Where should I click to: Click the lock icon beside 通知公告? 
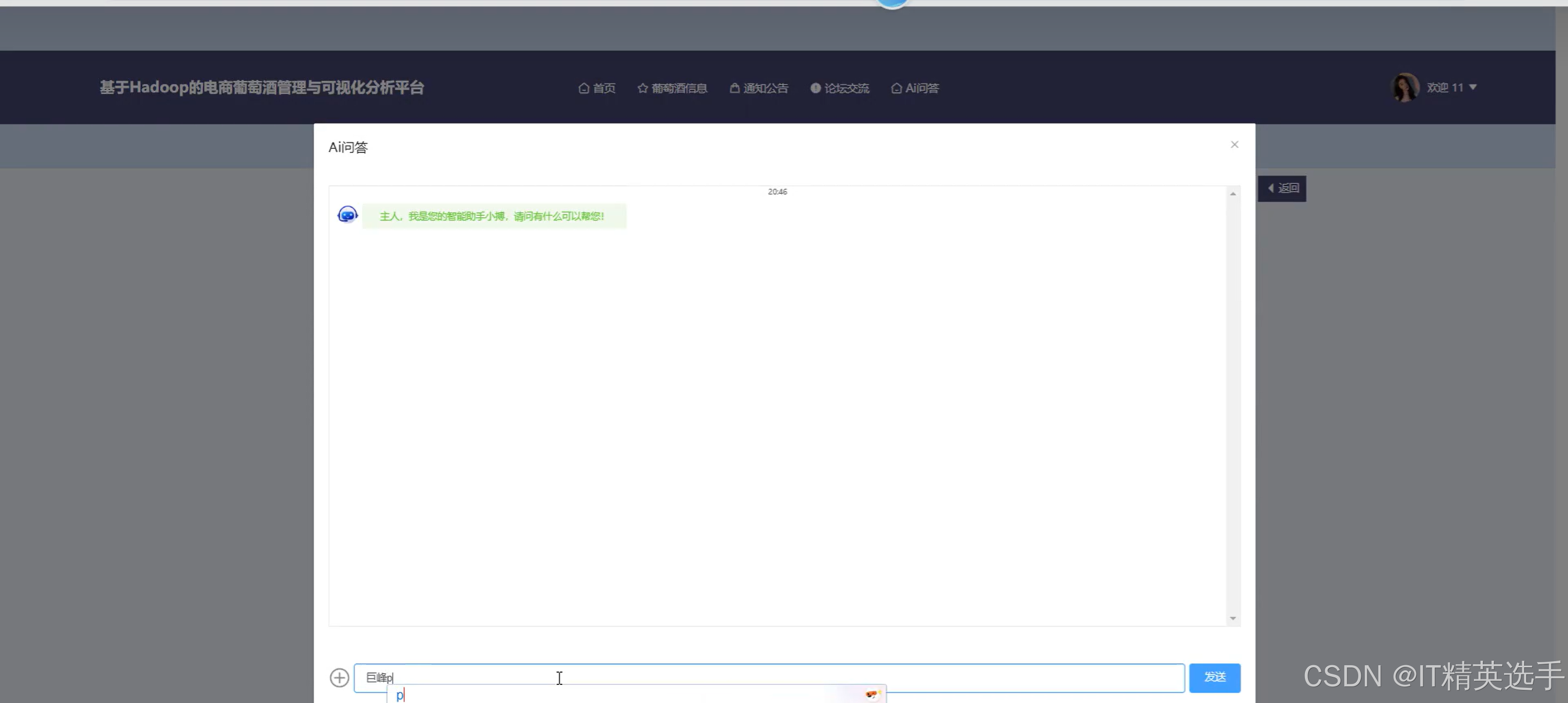point(734,89)
